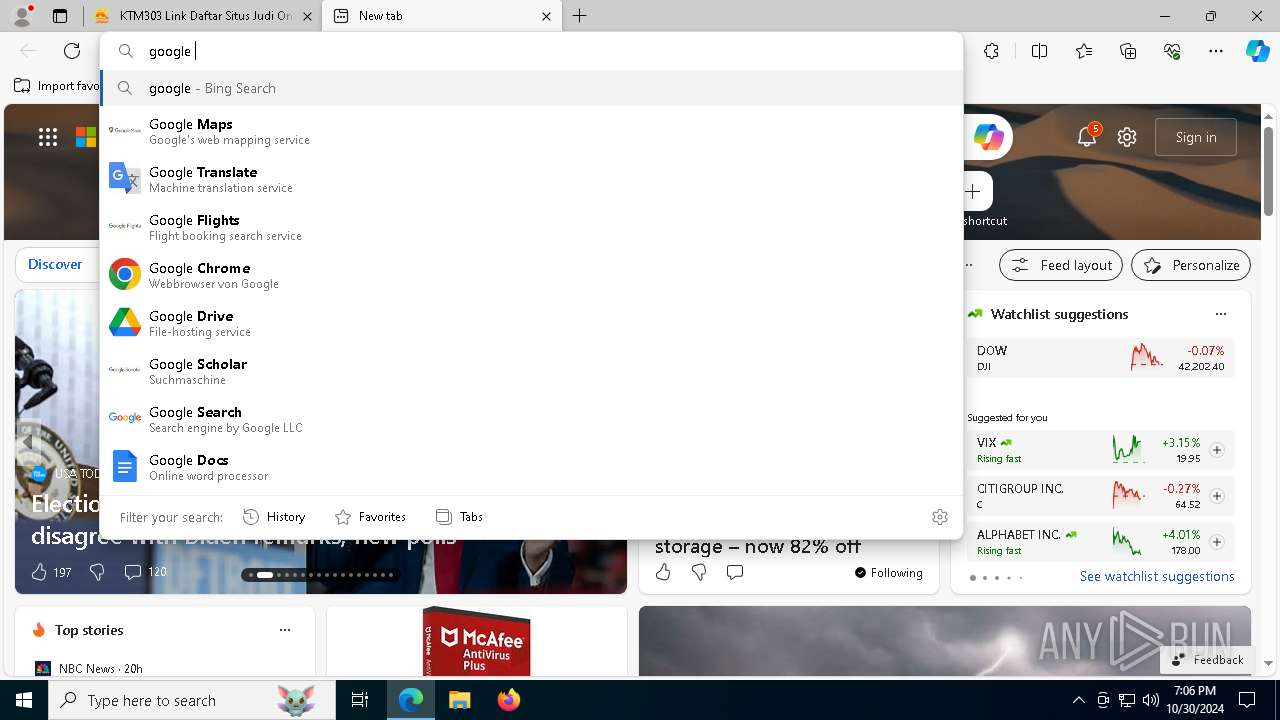Open Favorites star toolbar icon
The width and height of the screenshot is (1280, 720).
[x=1084, y=51]
